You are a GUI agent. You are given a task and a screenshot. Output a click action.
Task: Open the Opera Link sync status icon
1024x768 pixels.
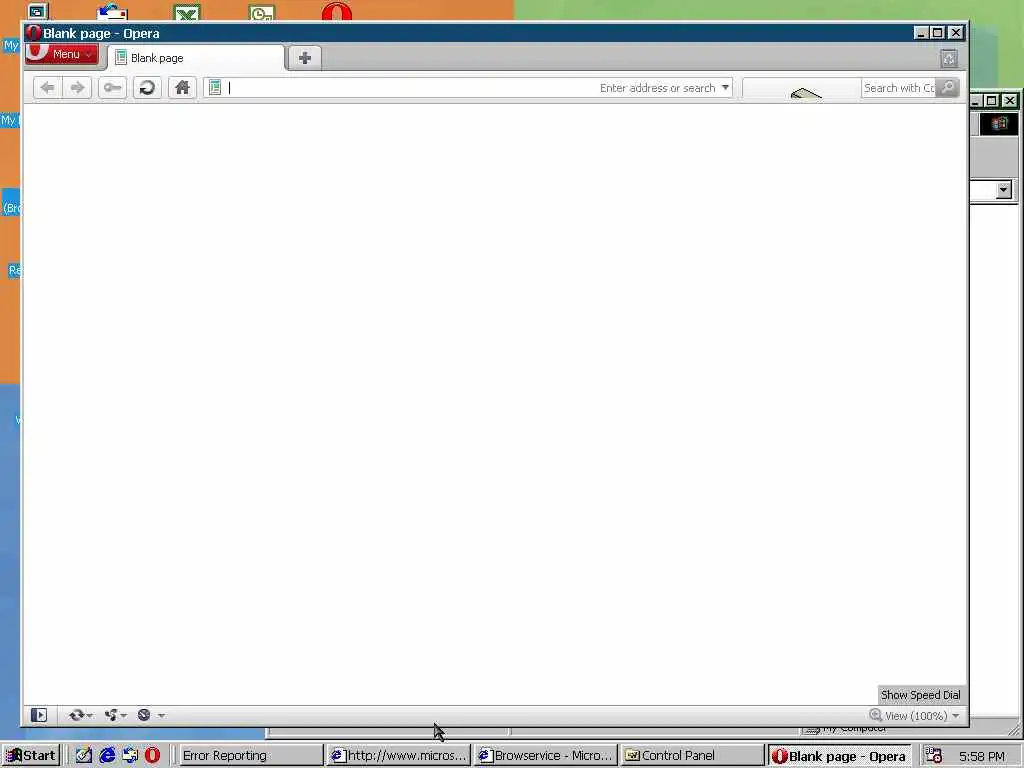(x=76, y=715)
